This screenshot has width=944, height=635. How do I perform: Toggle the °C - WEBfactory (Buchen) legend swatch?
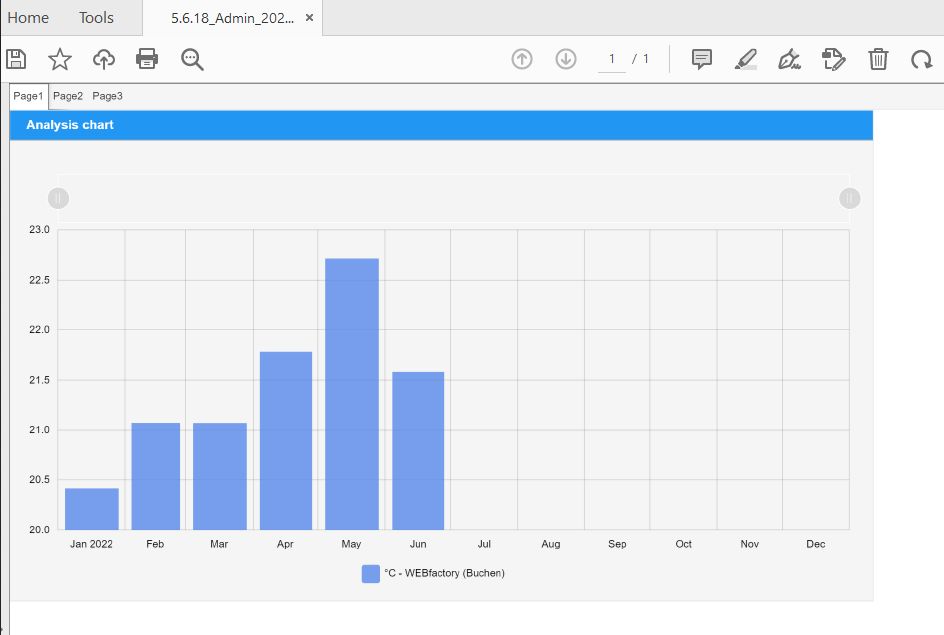point(371,573)
